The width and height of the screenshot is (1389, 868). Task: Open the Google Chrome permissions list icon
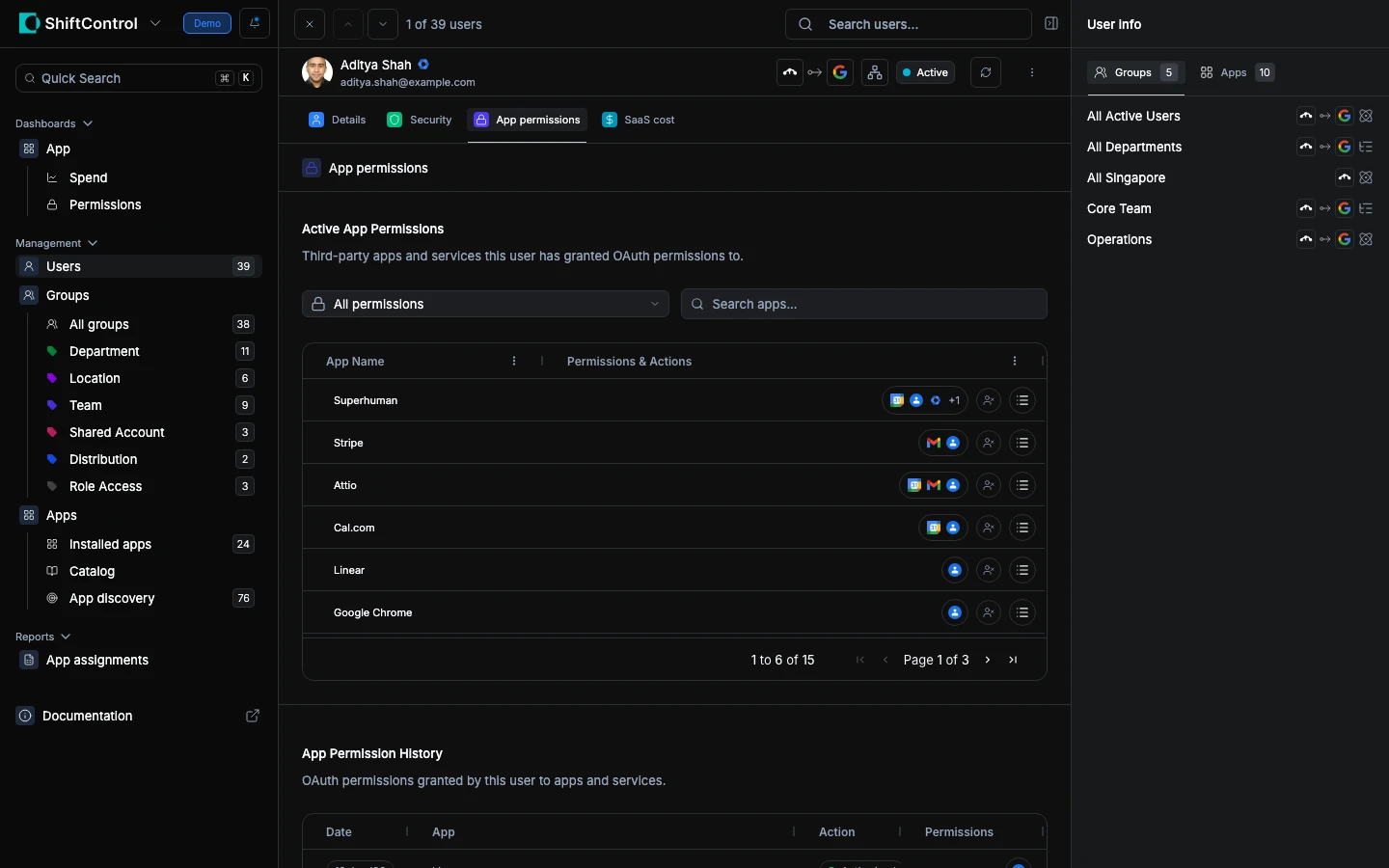click(1022, 612)
